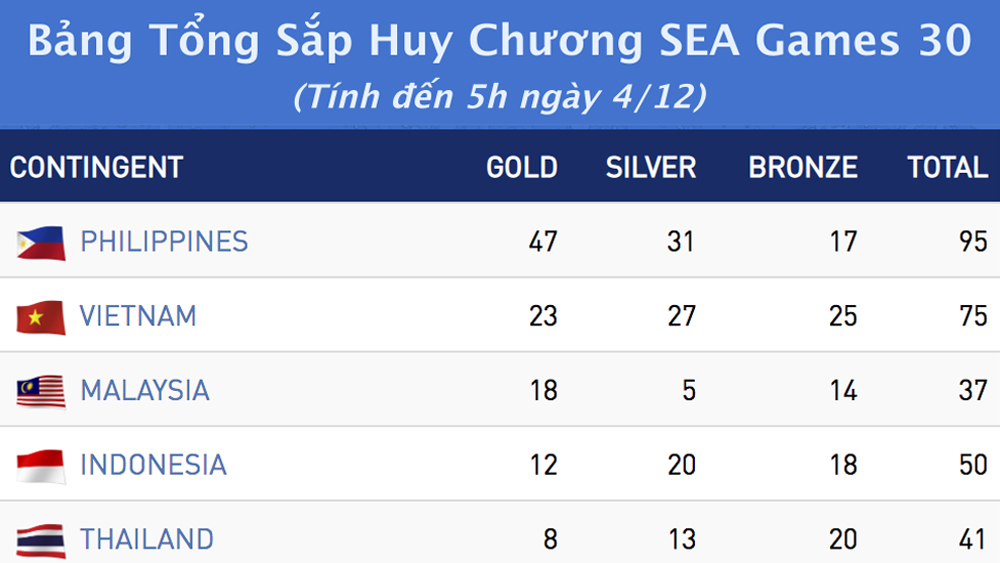
Task: Click the Thailand flag icon
Action: click(x=41, y=540)
